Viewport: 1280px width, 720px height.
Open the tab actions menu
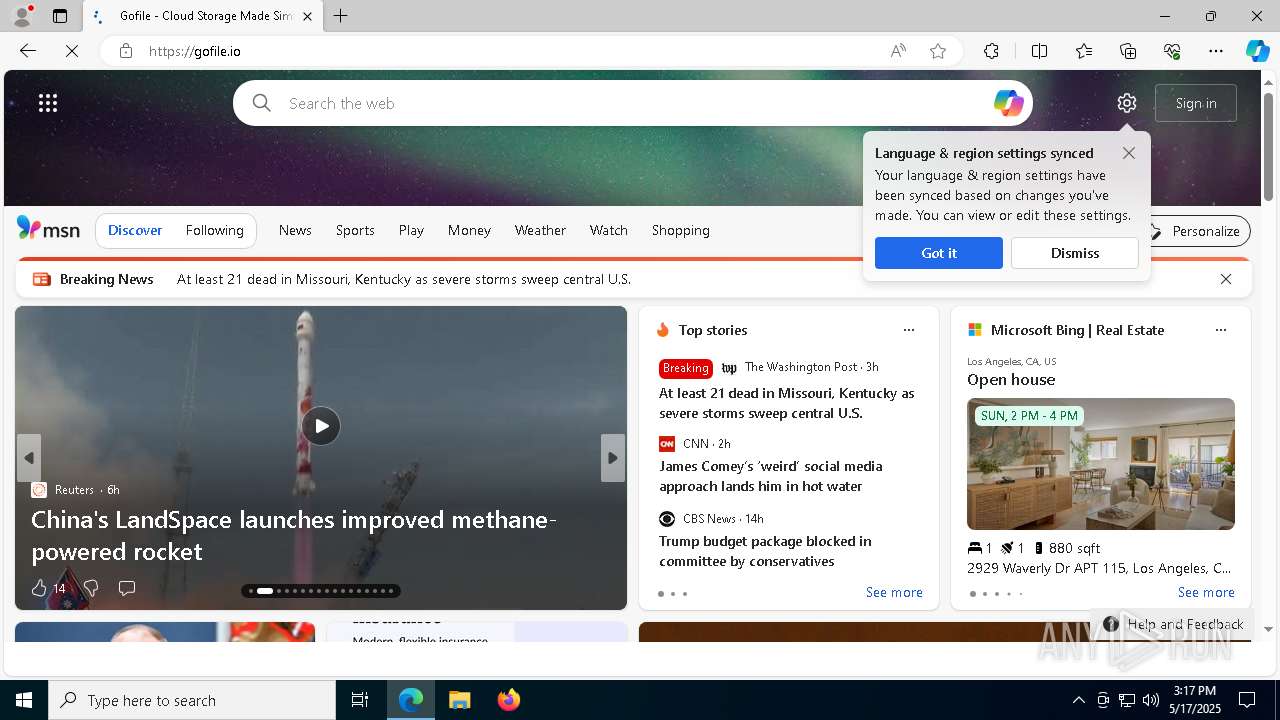tap(60, 16)
